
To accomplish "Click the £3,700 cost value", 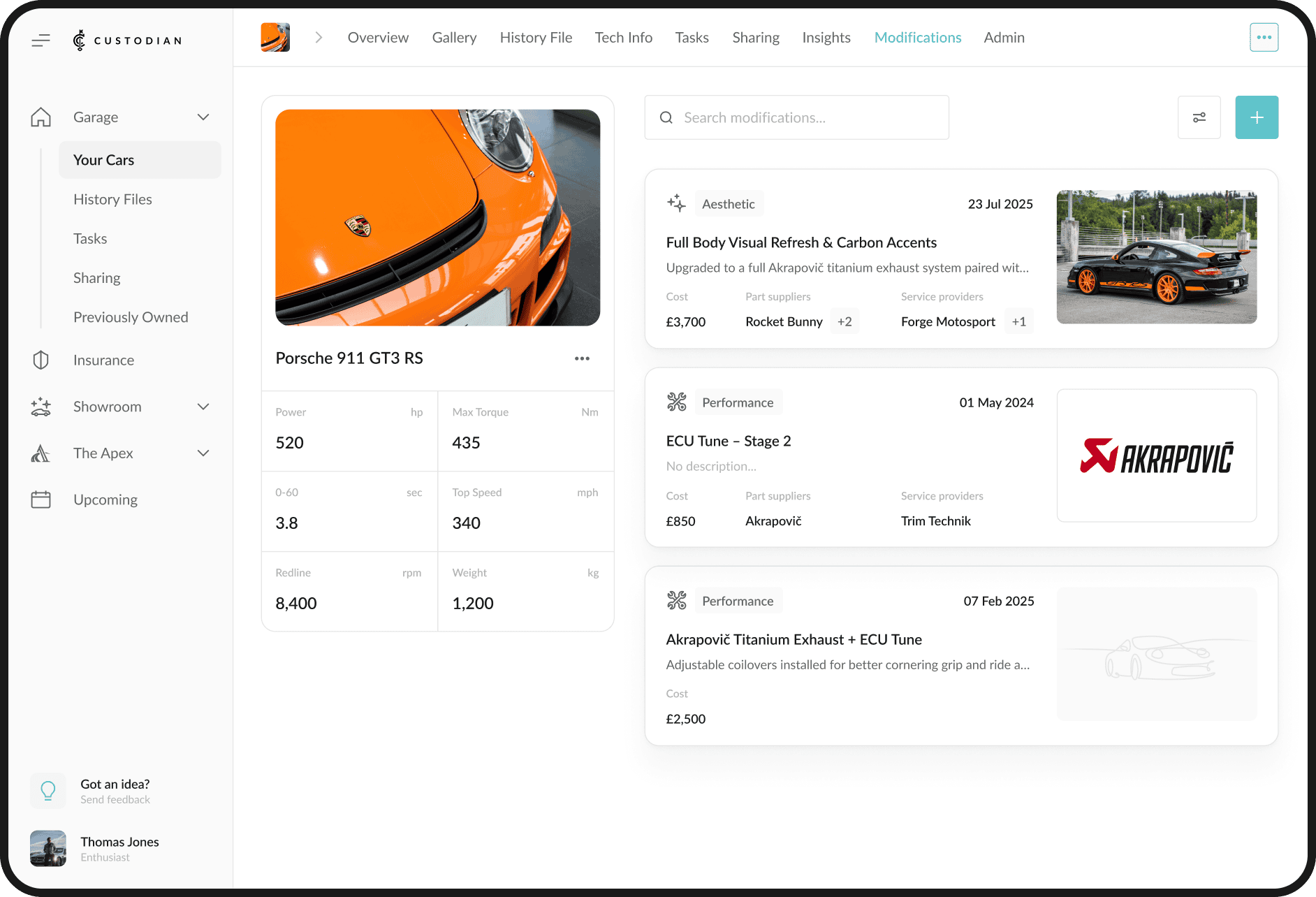I will coord(685,321).
